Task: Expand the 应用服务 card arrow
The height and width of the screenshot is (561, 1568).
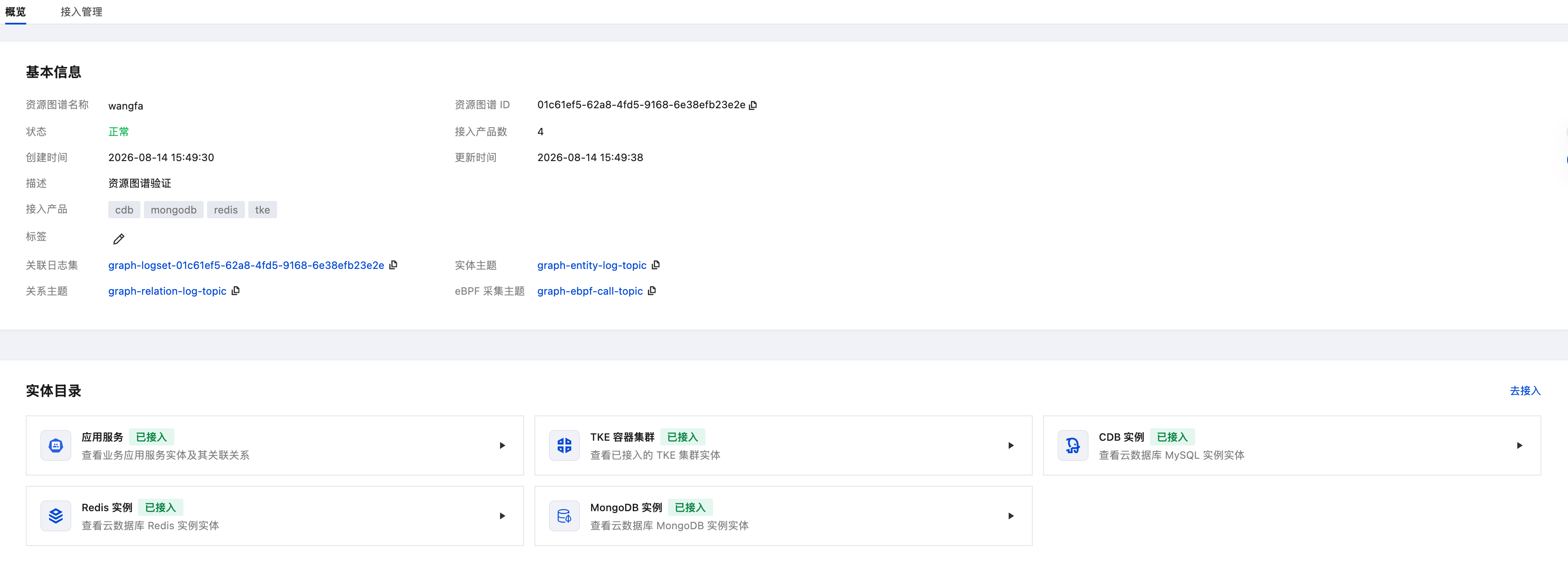Action: [x=502, y=446]
